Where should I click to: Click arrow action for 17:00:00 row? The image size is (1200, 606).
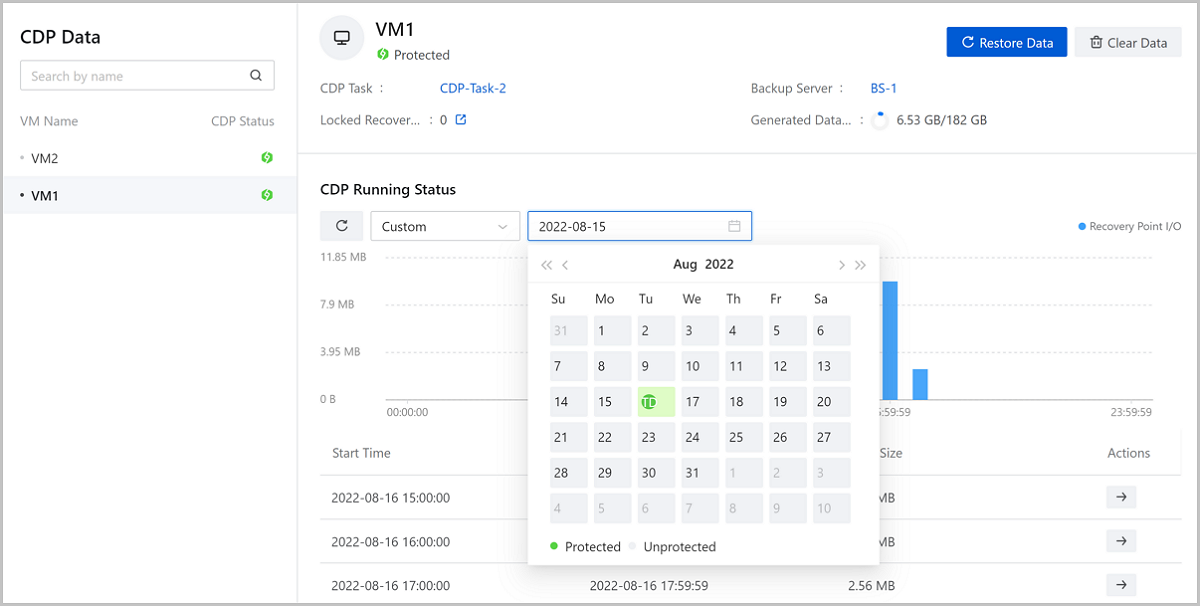(1121, 585)
